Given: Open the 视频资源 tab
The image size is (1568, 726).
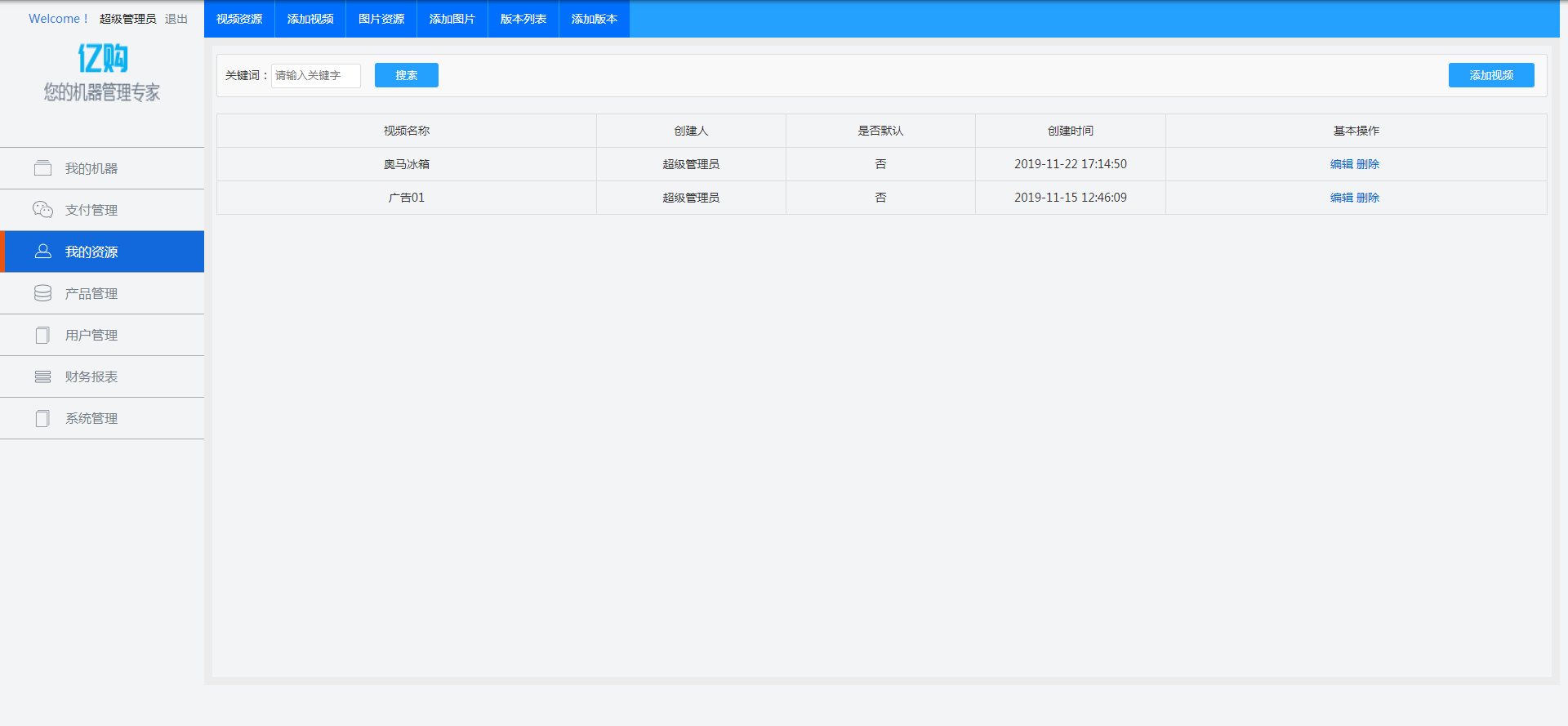Looking at the screenshot, I should [x=239, y=19].
